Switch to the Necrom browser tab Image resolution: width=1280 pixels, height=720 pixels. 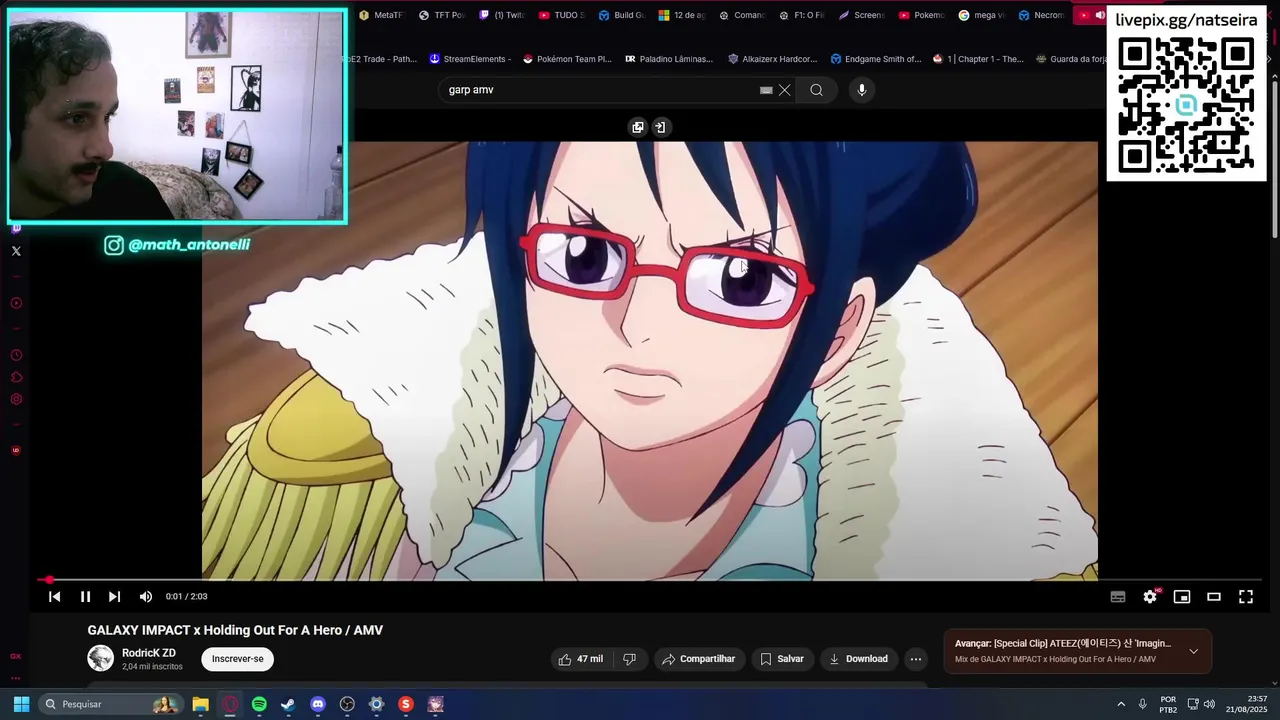pos(1041,15)
